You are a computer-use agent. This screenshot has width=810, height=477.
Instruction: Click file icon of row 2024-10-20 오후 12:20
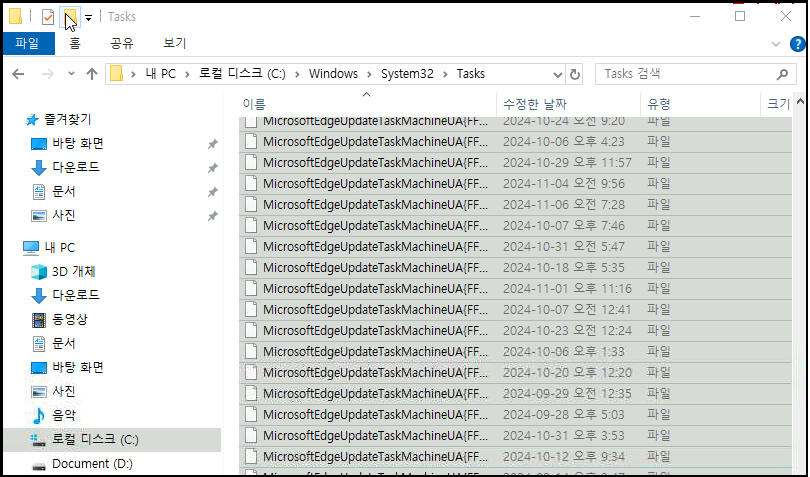click(251, 373)
